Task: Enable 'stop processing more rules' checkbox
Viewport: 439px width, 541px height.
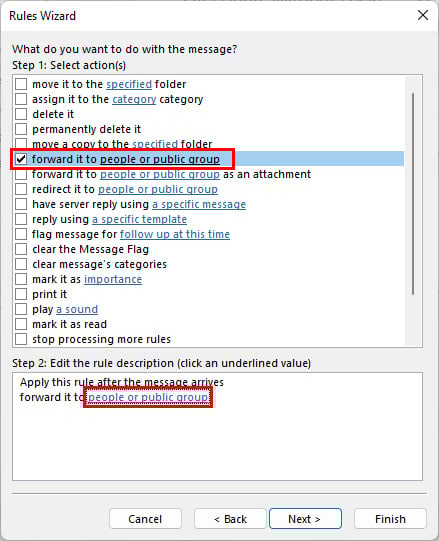Action: tap(21, 339)
